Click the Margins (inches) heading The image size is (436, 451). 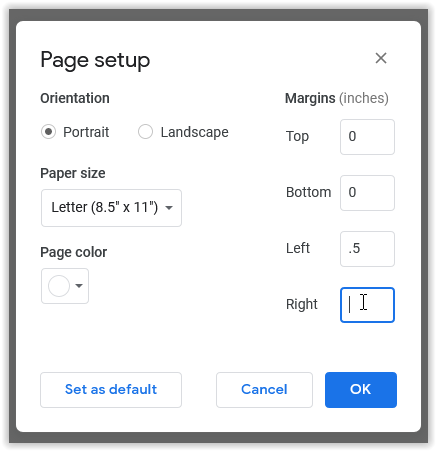(x=337, y=98)
